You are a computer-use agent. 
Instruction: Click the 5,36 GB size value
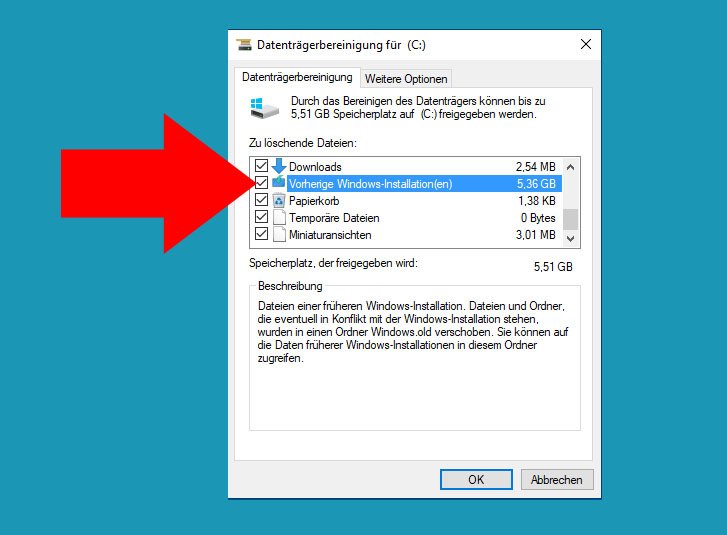click(536, 184)
